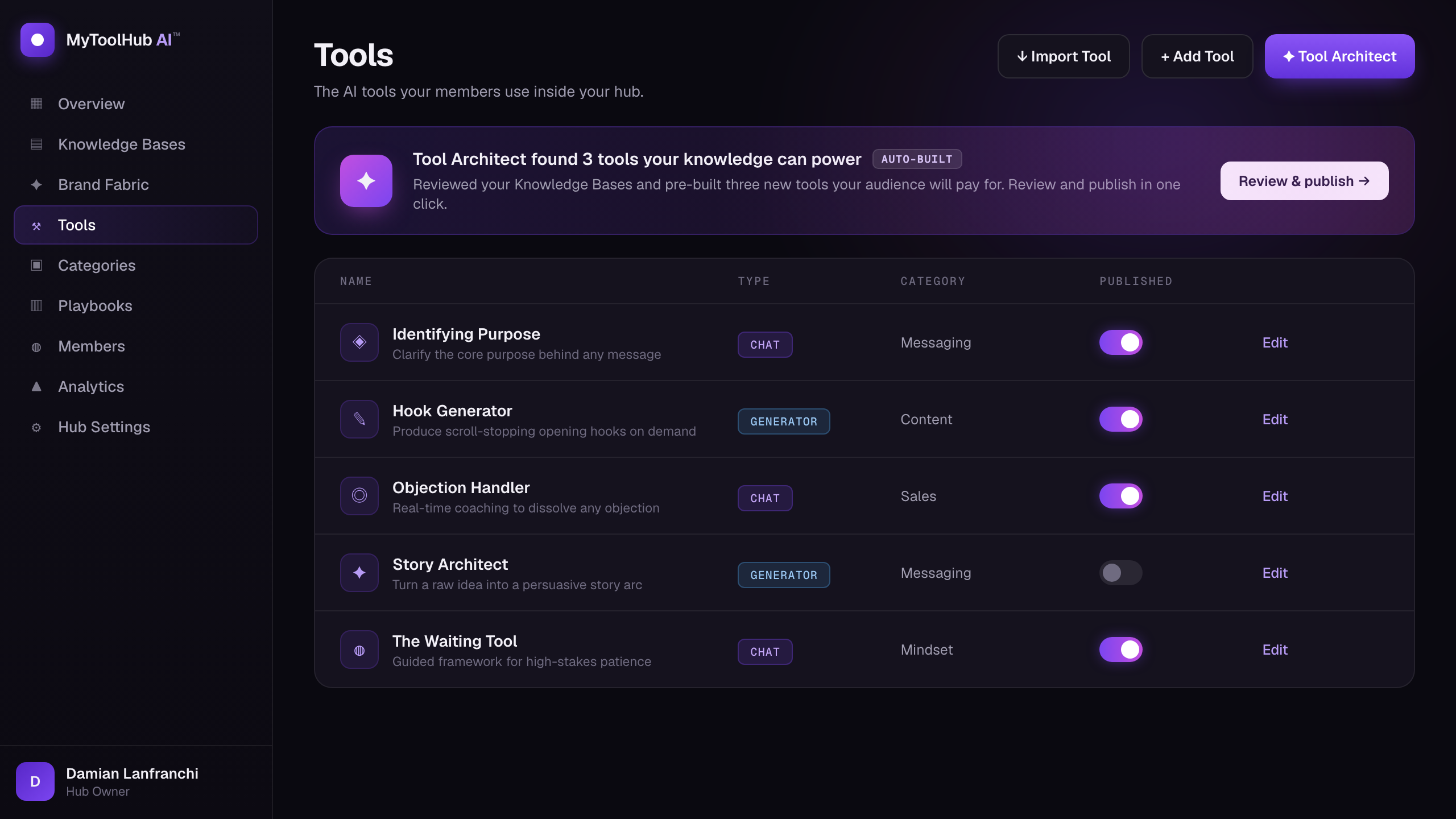Click the Story Architect star icon

(x=359, y=573)
